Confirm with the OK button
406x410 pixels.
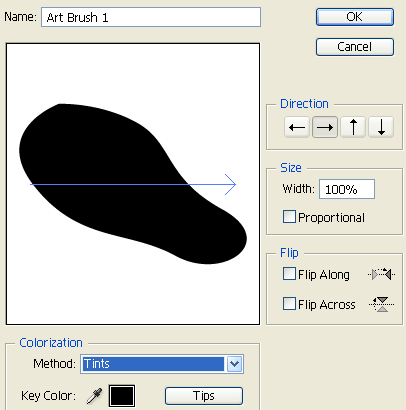coord(355,17)
